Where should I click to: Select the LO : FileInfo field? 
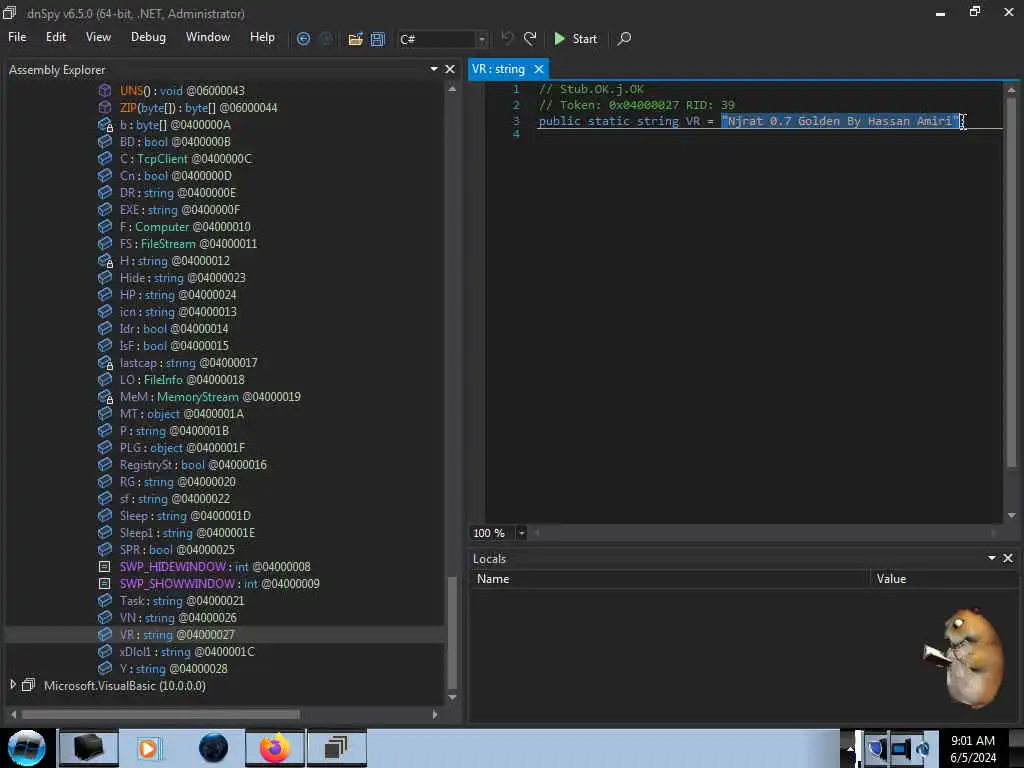point(182,379)
